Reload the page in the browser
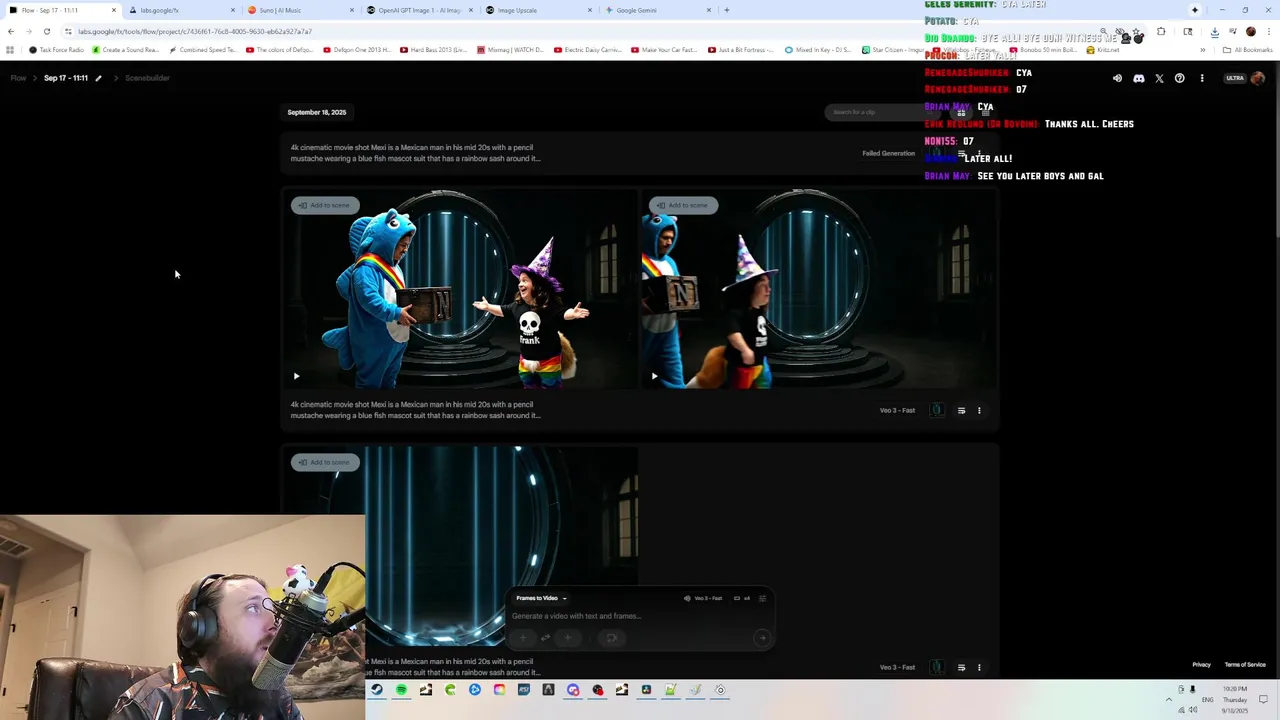Viewport: 1280px width, 720px height. [46, 31]
